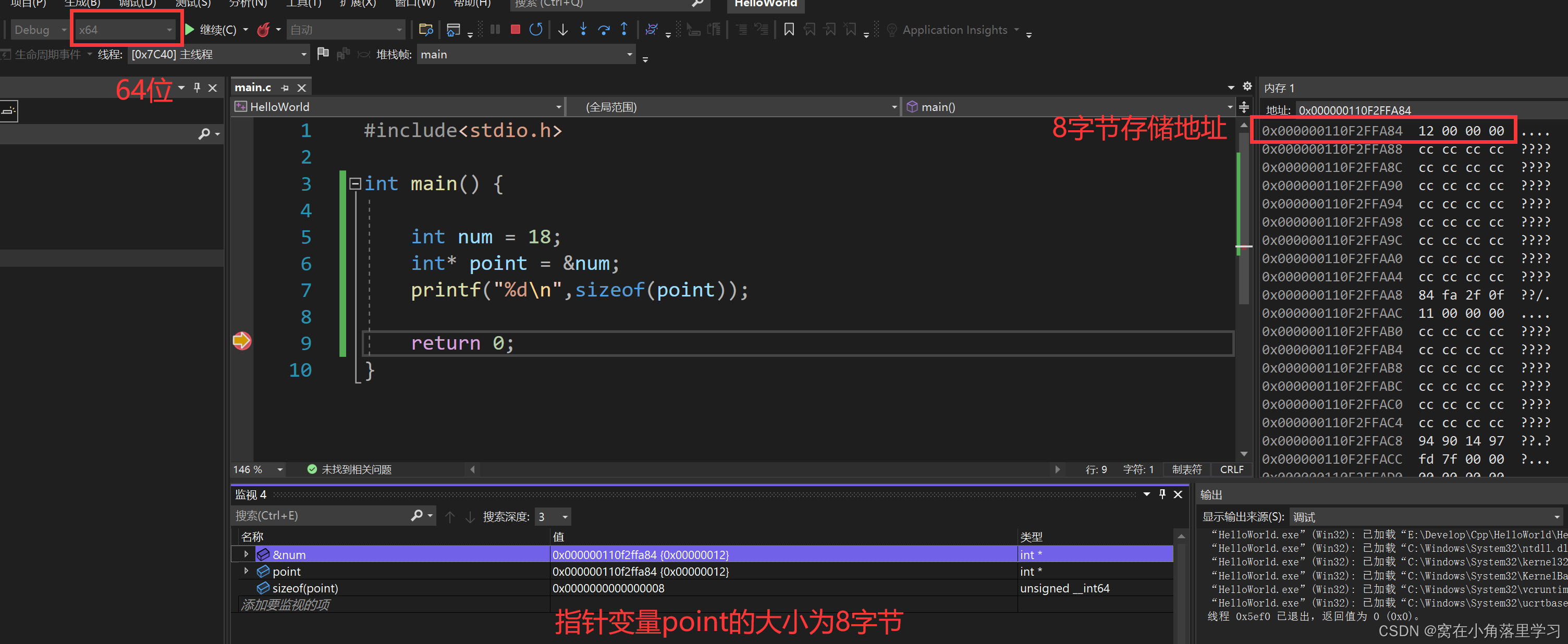Go to next bookmark icon
1568x644 pixels.
coord(830,29)
